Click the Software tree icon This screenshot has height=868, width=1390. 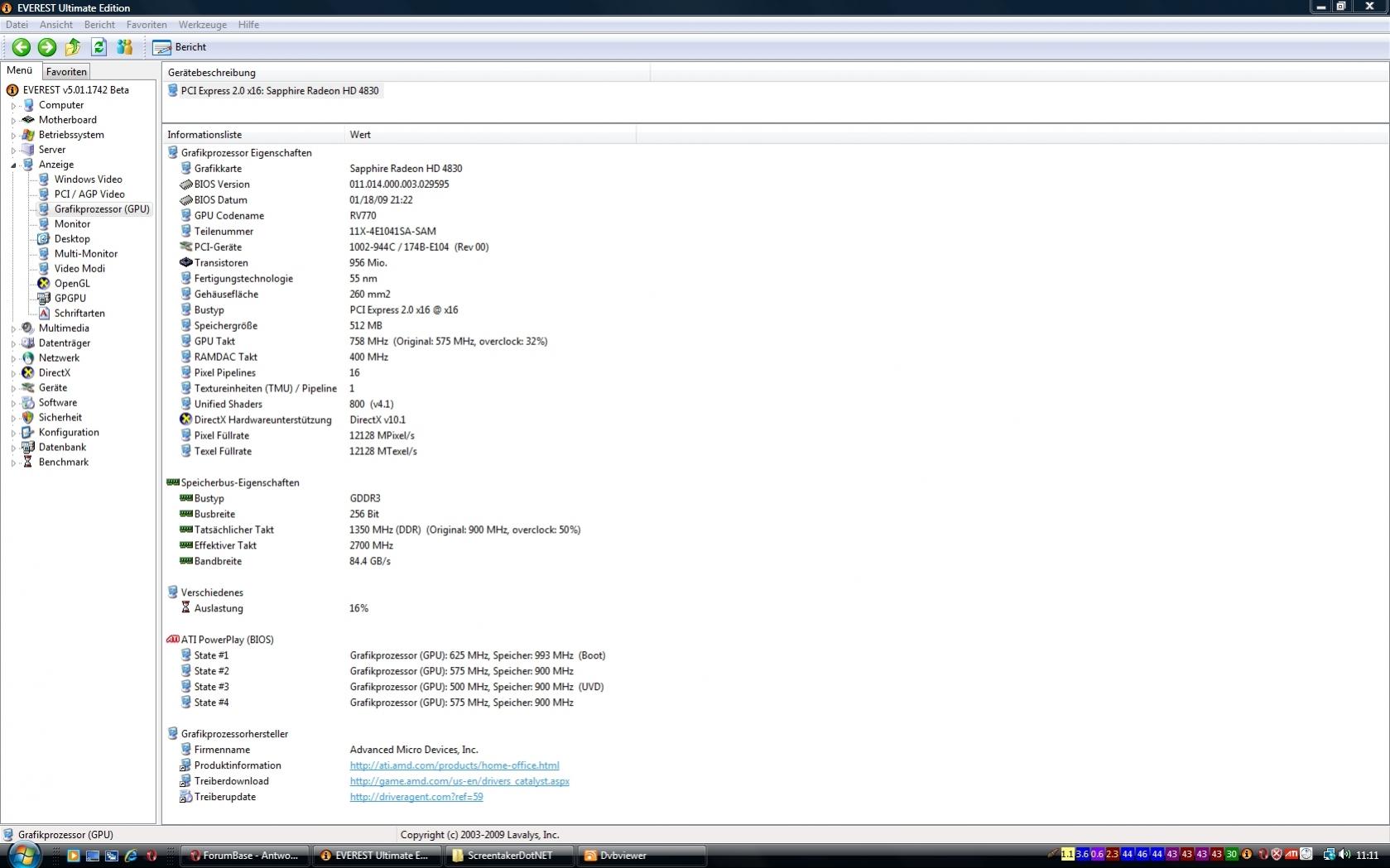coord(28,403)
